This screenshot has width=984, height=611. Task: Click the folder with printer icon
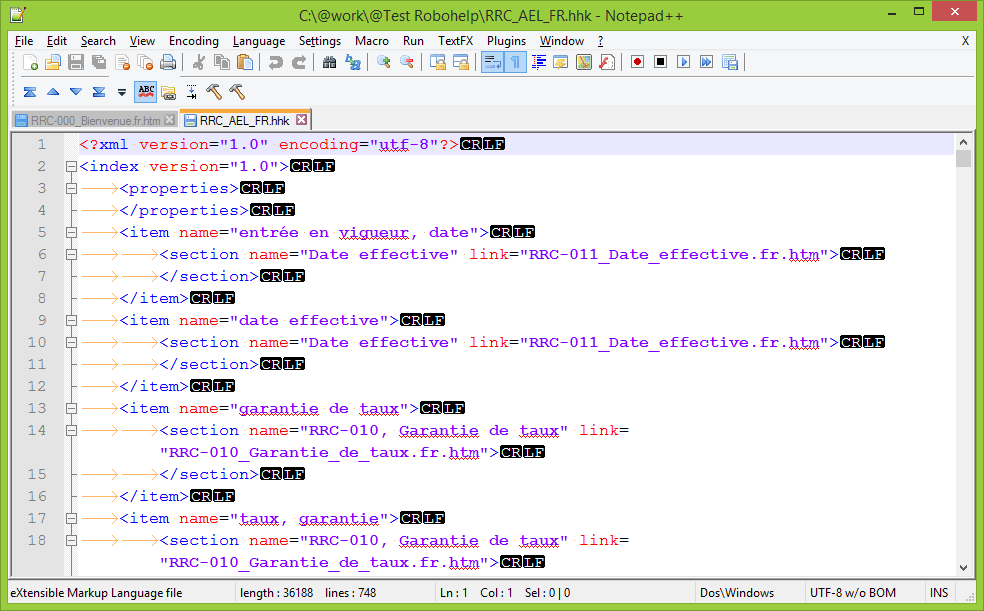pyautogui.click(x=168, y=92)
